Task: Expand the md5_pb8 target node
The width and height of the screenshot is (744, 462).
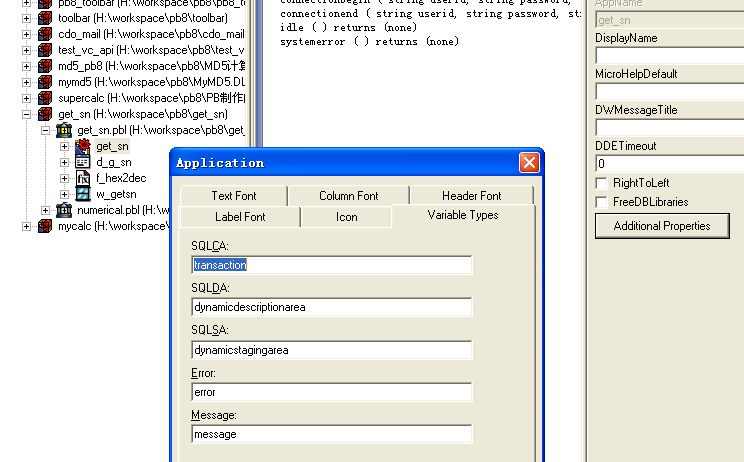Action: pyautogui.click(x=27, y=66)
